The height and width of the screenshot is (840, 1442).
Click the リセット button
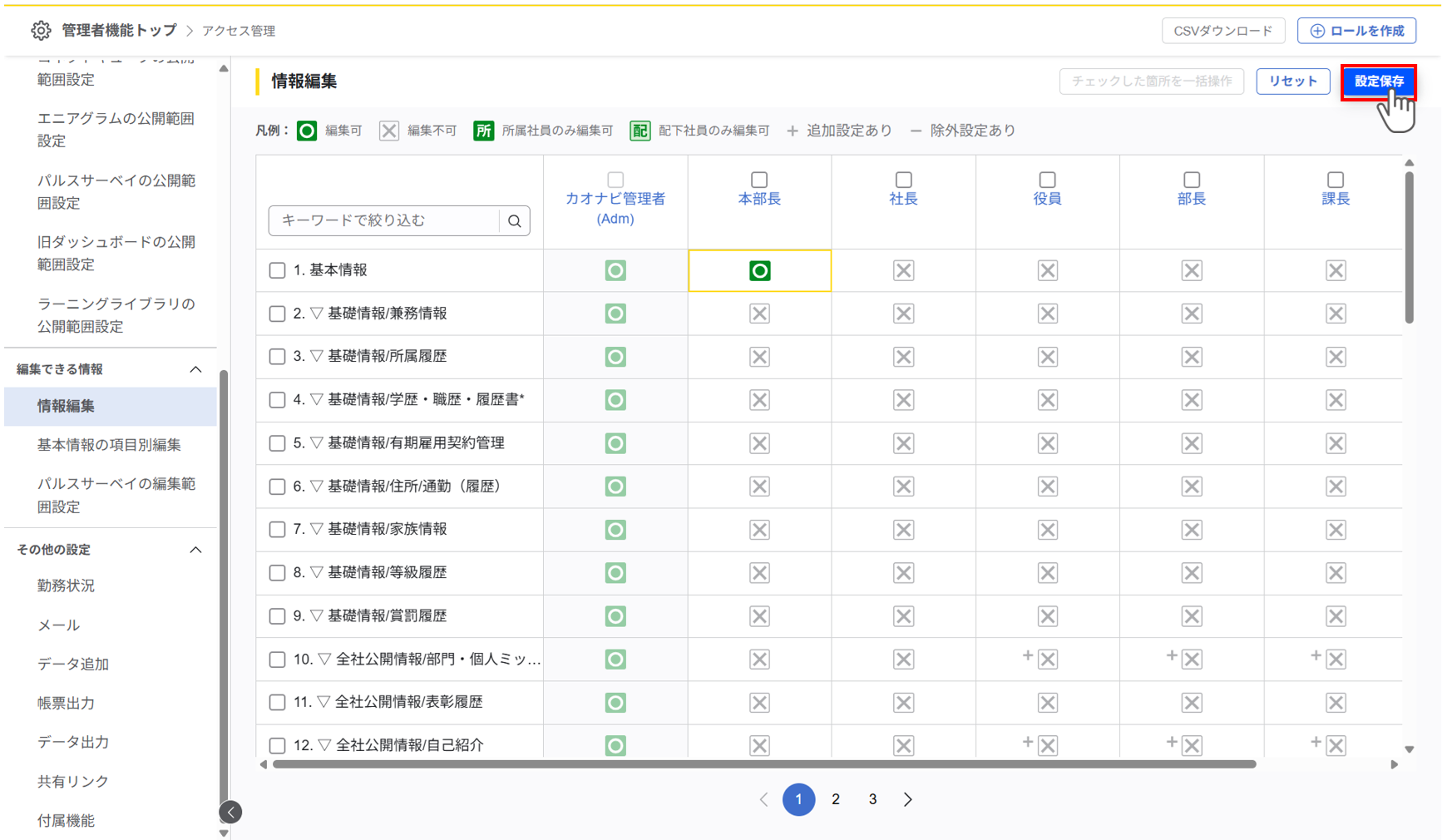1293,82
